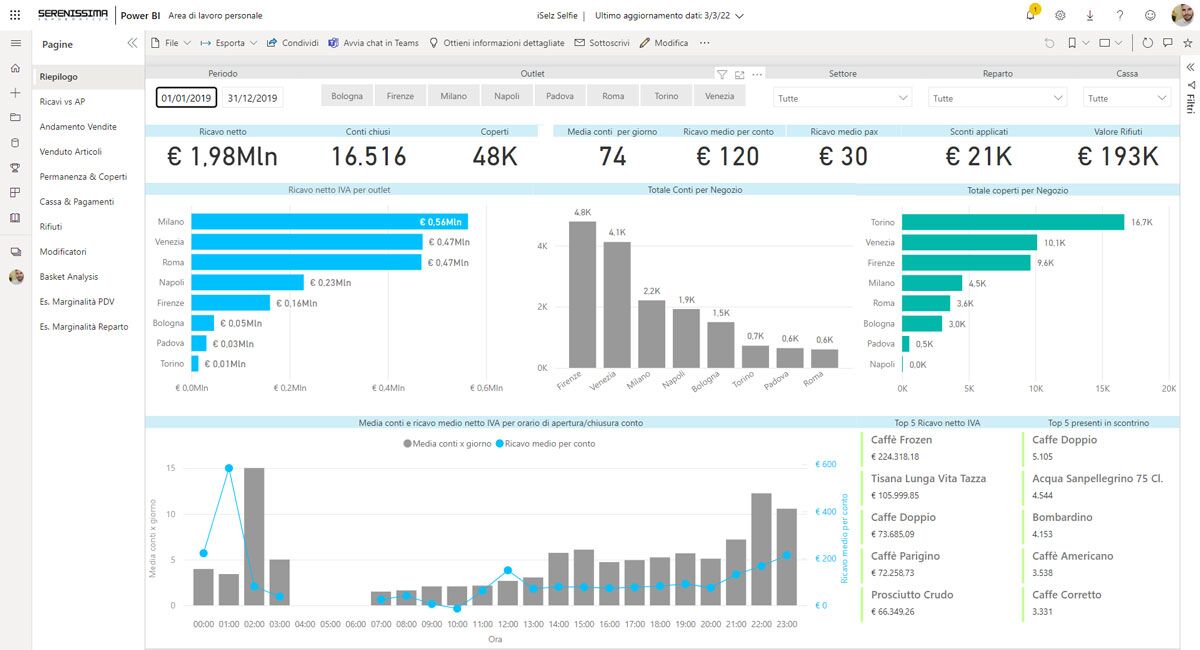Expand the Cassa dropdown
Screen dimensions: 1200x650
[1126, 98]
